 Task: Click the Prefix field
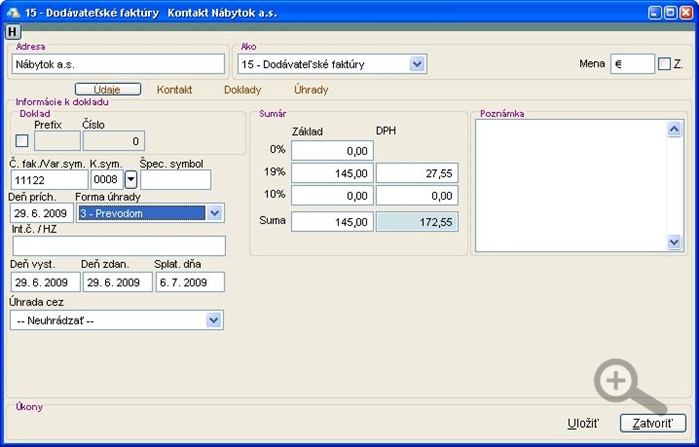pyautogui.click(x=58, y=141)
